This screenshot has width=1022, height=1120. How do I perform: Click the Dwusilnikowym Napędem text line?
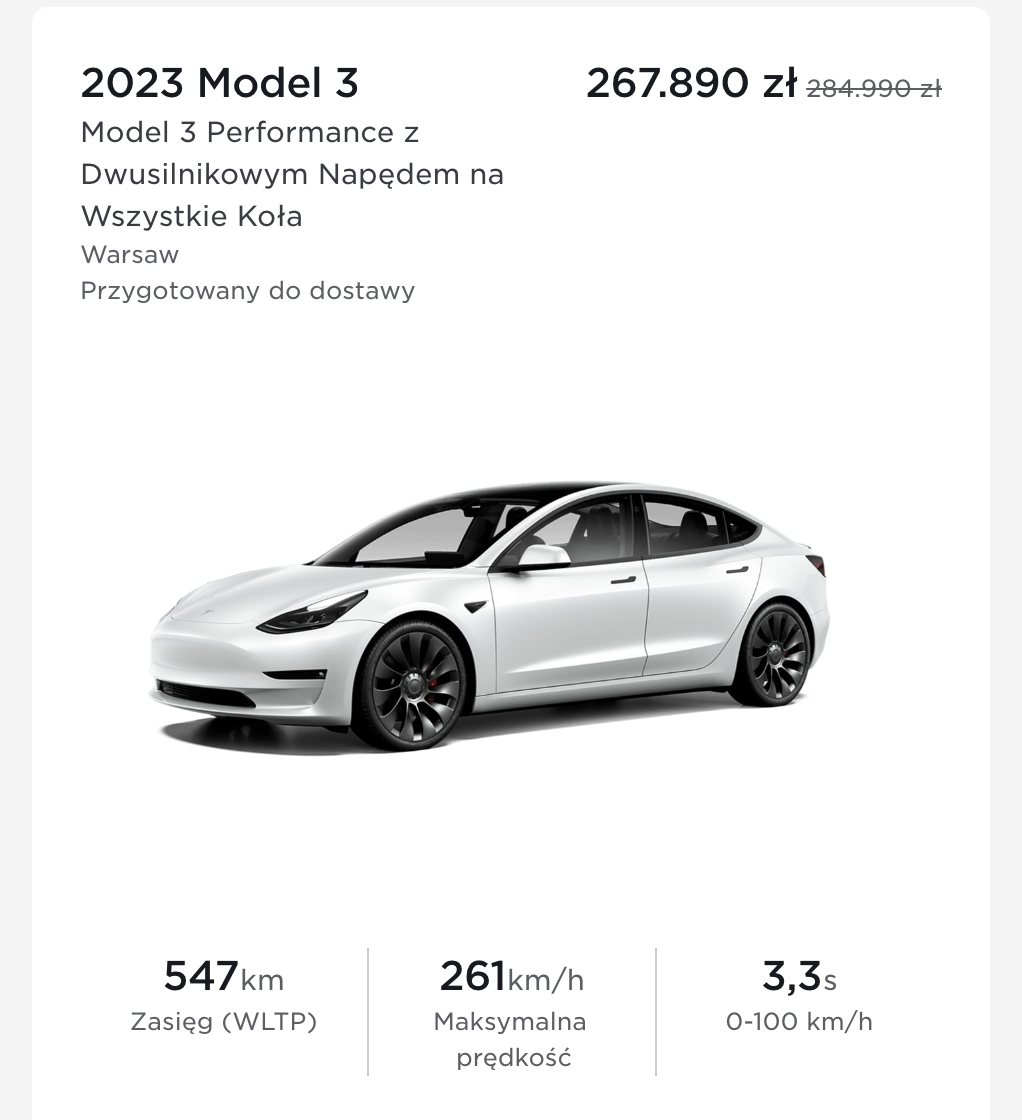tap(292, 174)
